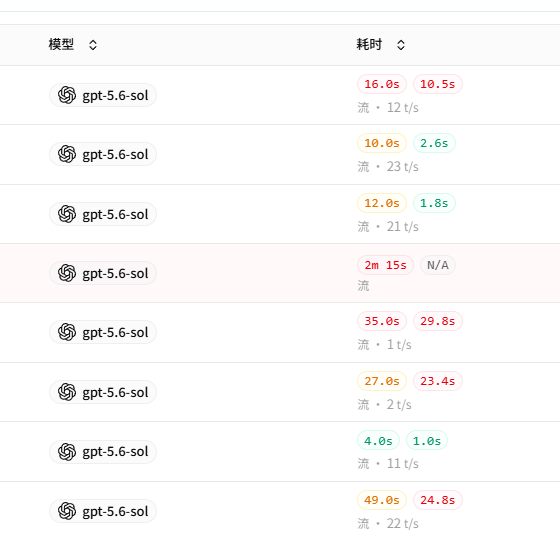This screenshot has width=560, height=535.
Task: Click OpenAI icon in 12.0s row
Action: (67, 214)
